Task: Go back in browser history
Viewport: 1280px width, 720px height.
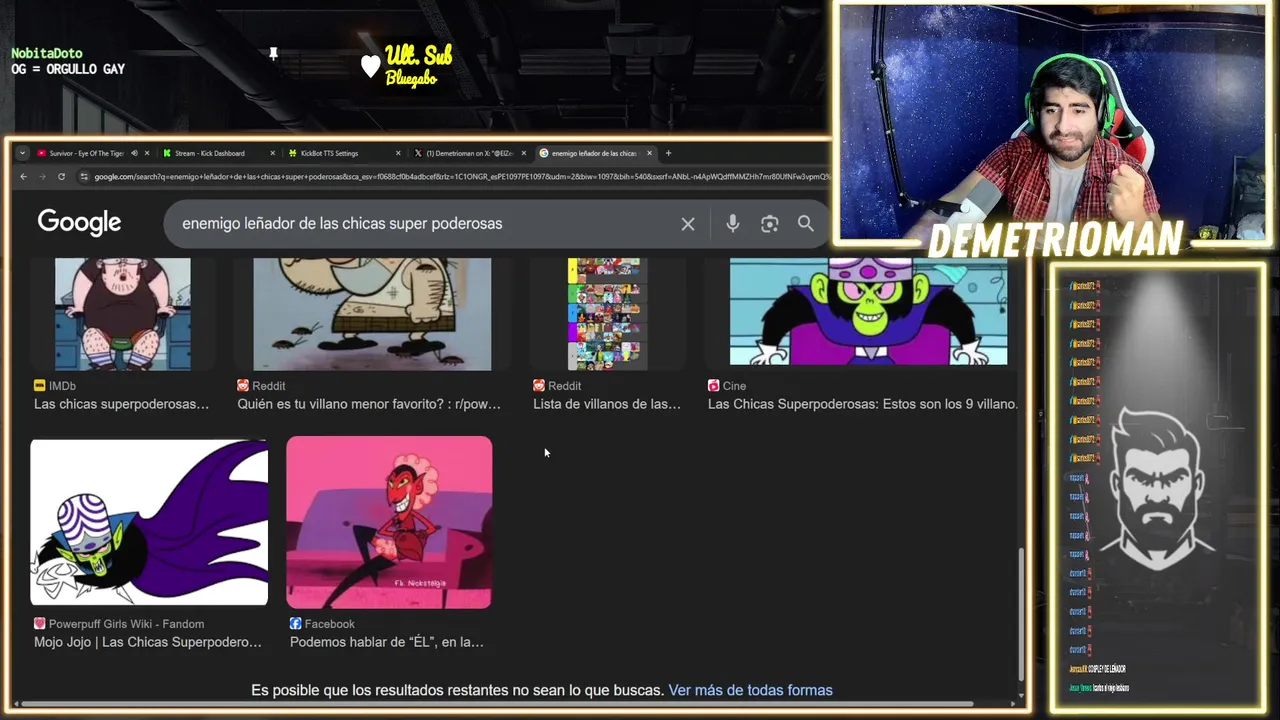Action: [x=24, y=177]
